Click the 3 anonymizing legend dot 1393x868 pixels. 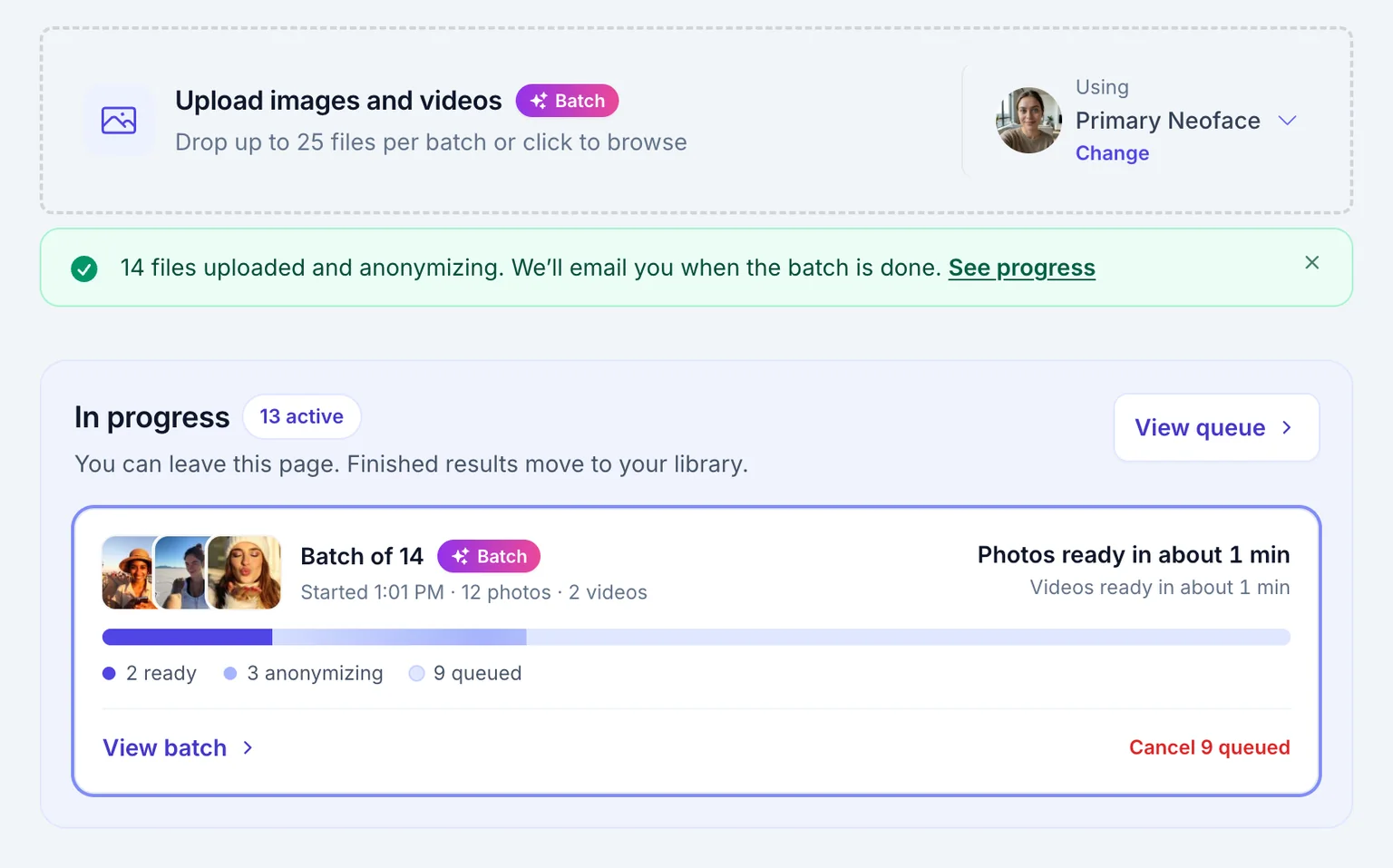coord(230,673)
